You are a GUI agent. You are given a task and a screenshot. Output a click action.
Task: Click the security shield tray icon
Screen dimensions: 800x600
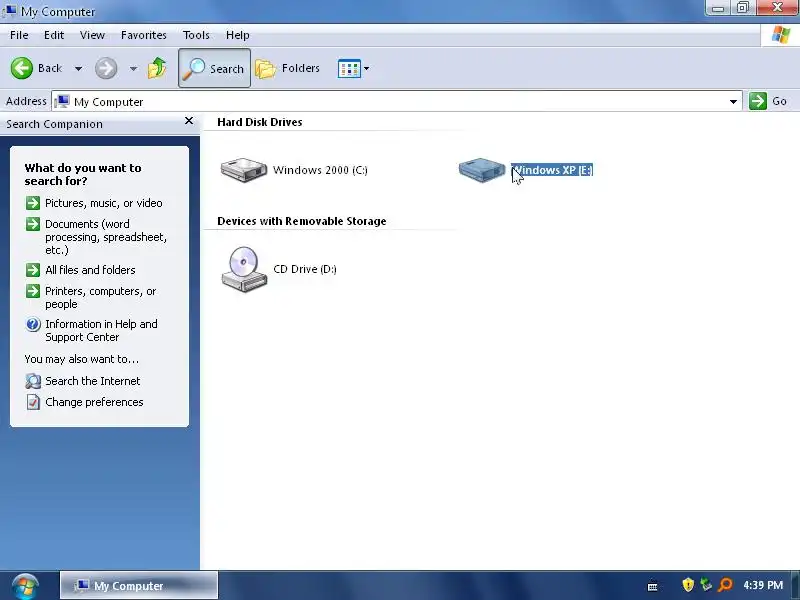coord(688,585)
